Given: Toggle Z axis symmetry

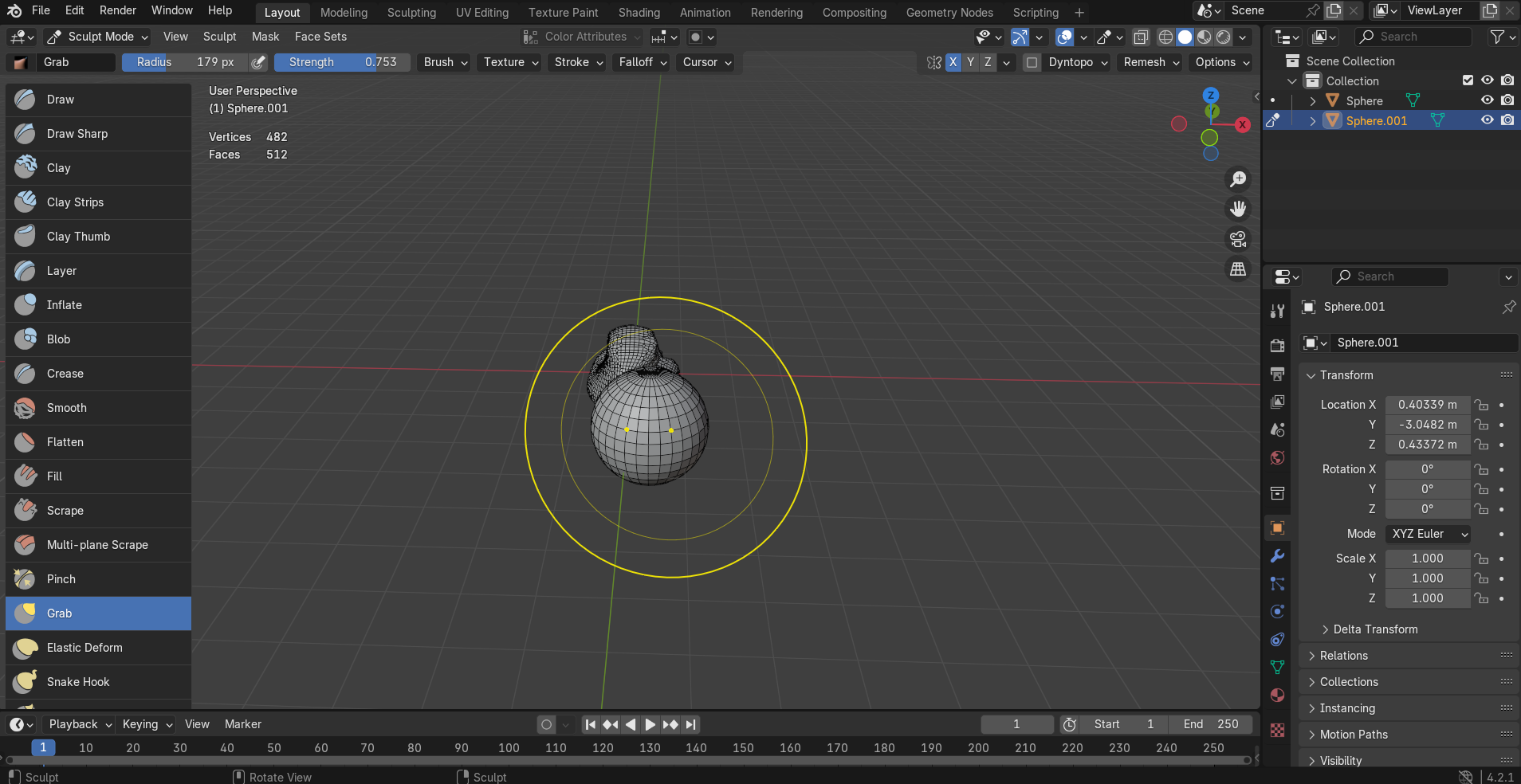Looking at the screenshot, I should click(x=988, y=62).
